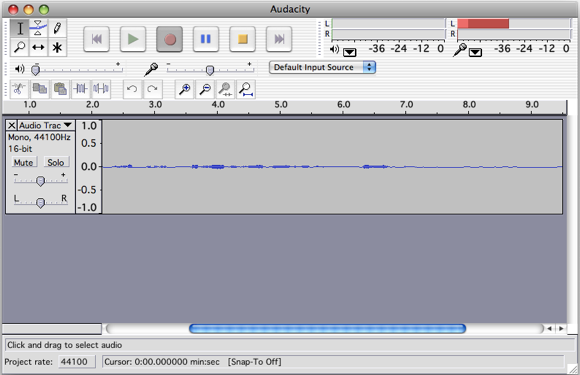The height and width of the screenshot is (375, 580).
Task: Click the output playback level meter
Action: click(x=388, y=29)
